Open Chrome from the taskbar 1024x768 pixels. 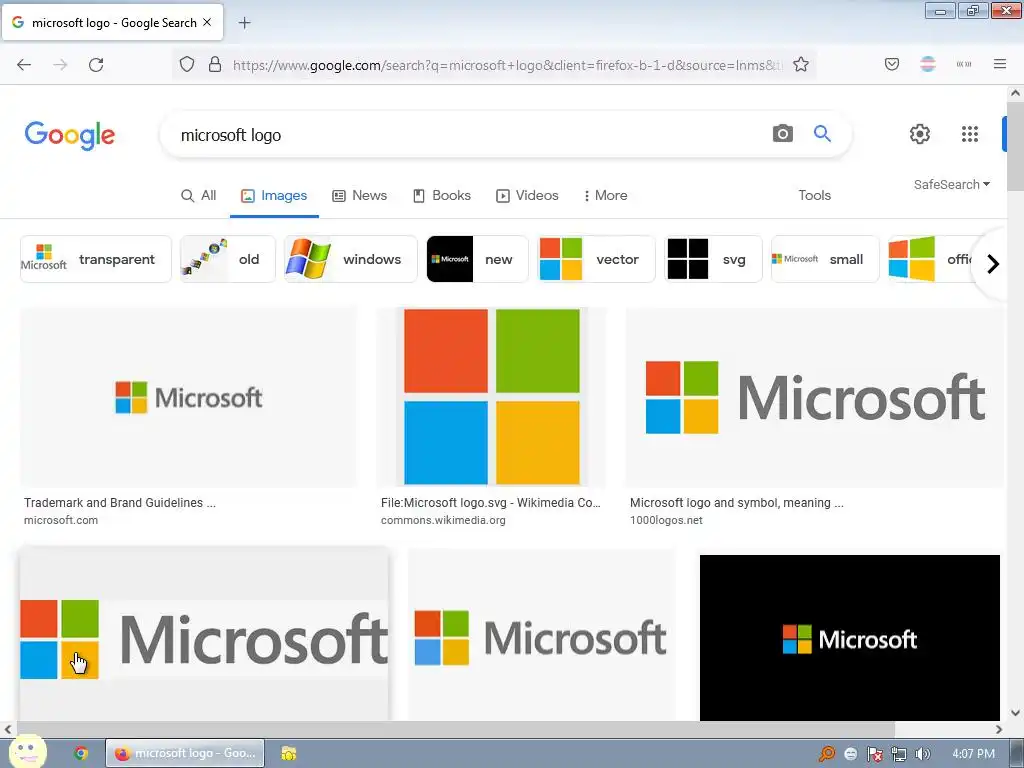coord(81,753)
